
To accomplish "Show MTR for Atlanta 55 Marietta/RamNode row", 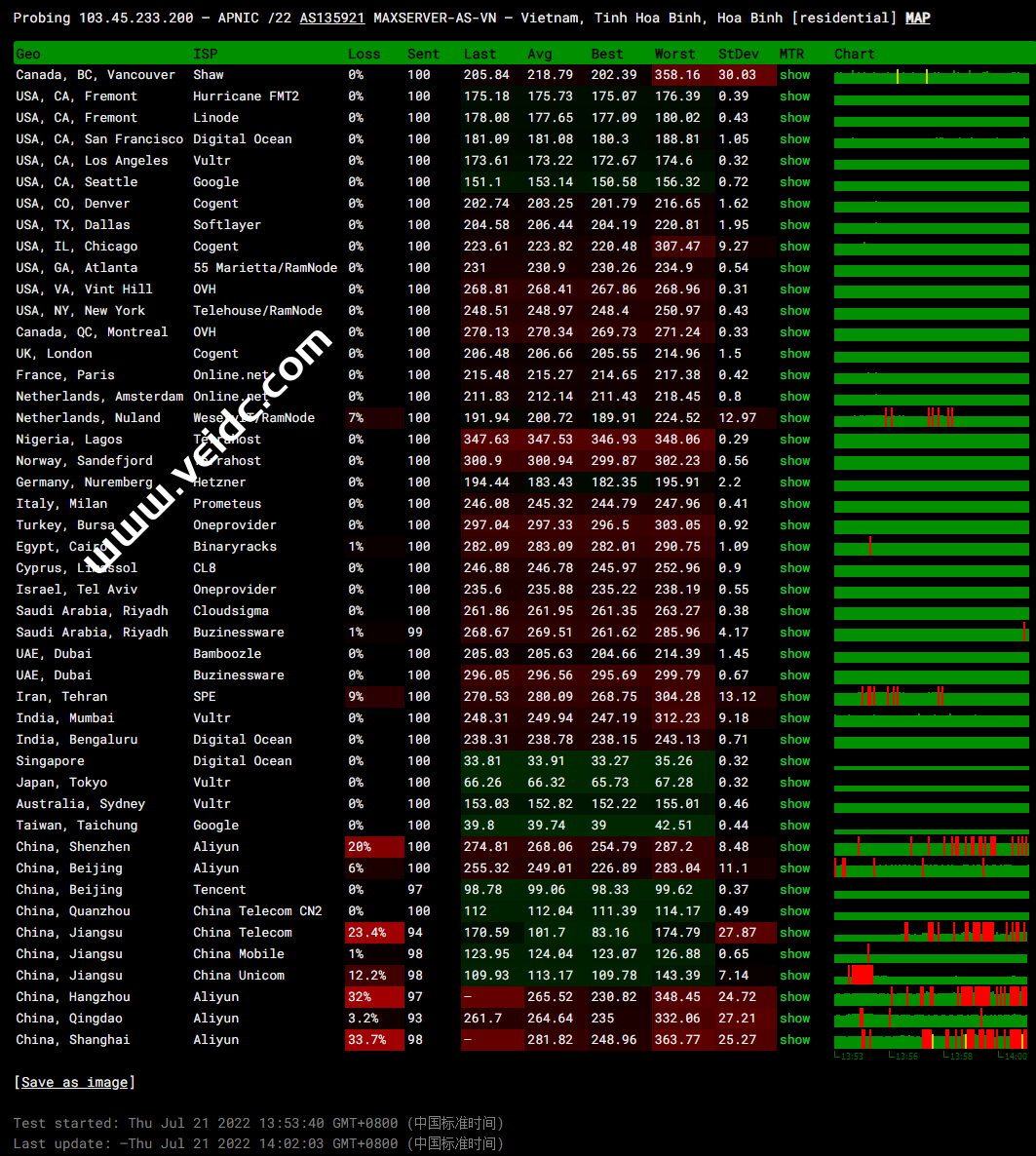I will (795, 268).
